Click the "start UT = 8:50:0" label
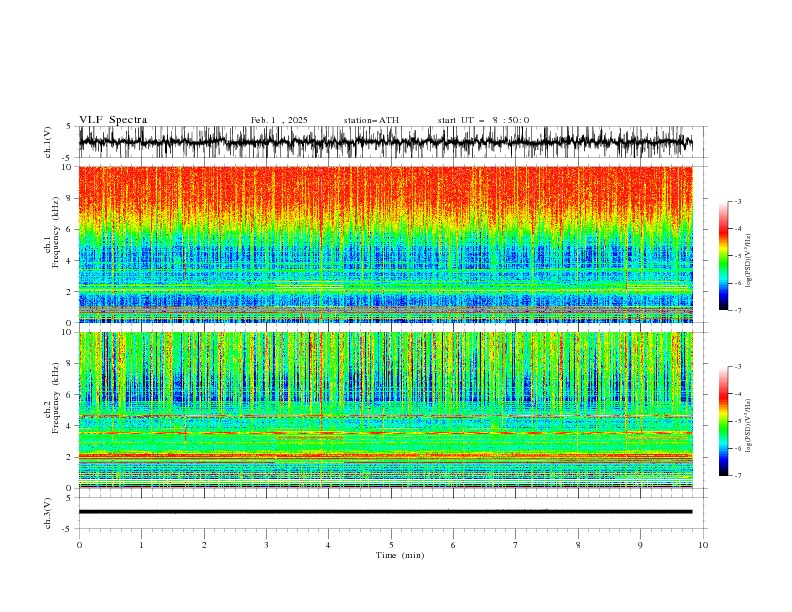The image size is (792, 612). tap(483, 120)
